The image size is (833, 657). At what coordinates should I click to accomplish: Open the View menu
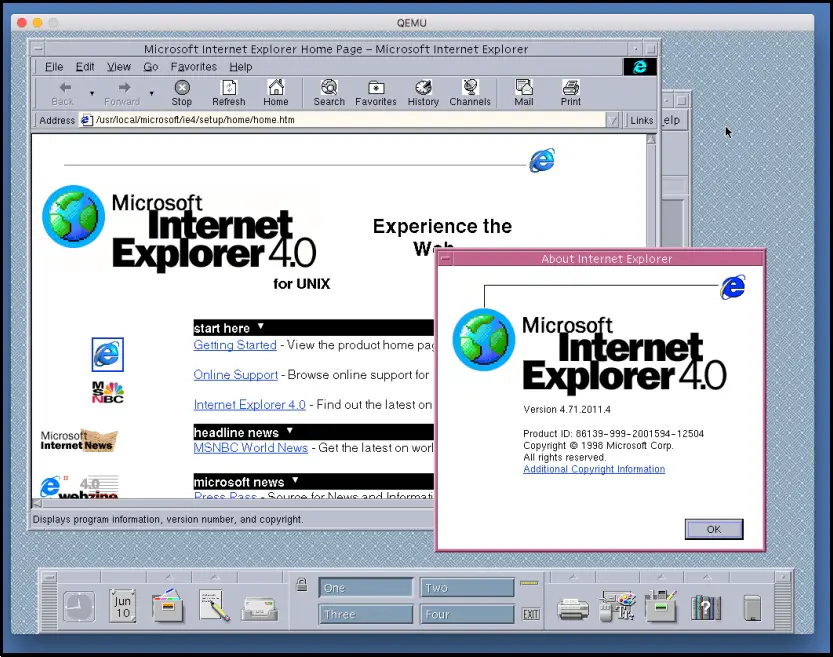pyautogui.click(x=118, y=67)
